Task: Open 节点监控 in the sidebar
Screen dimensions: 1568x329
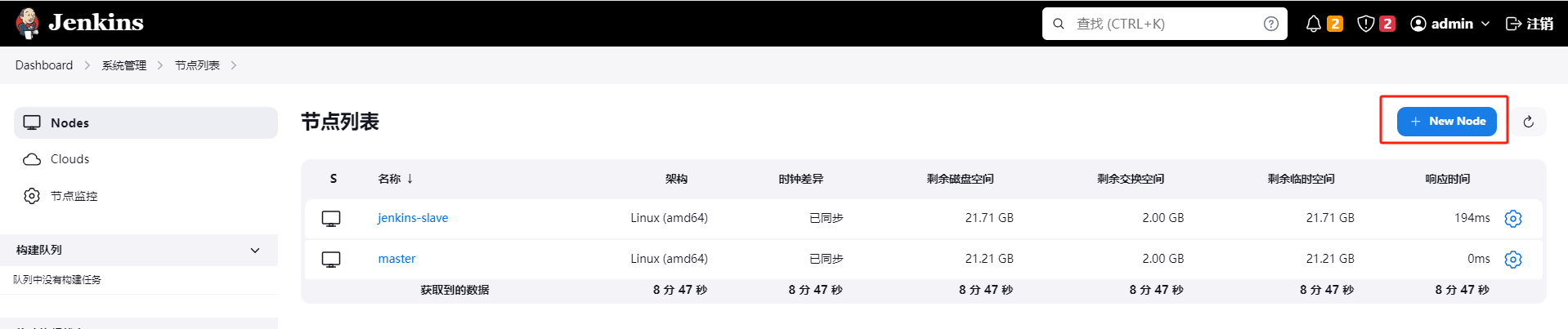Action: click(74, 196)
